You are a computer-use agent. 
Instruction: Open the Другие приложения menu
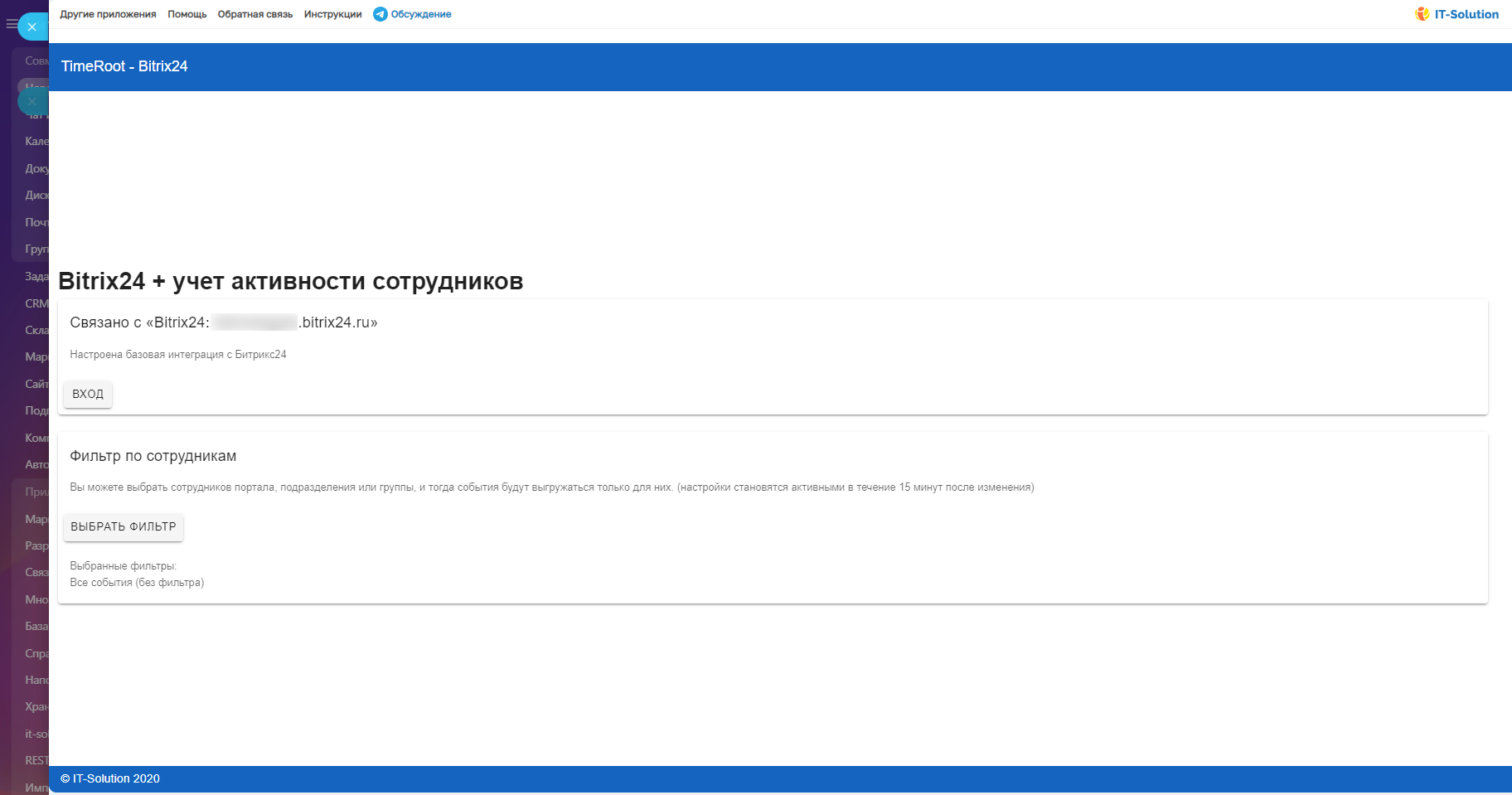[108, 14]
